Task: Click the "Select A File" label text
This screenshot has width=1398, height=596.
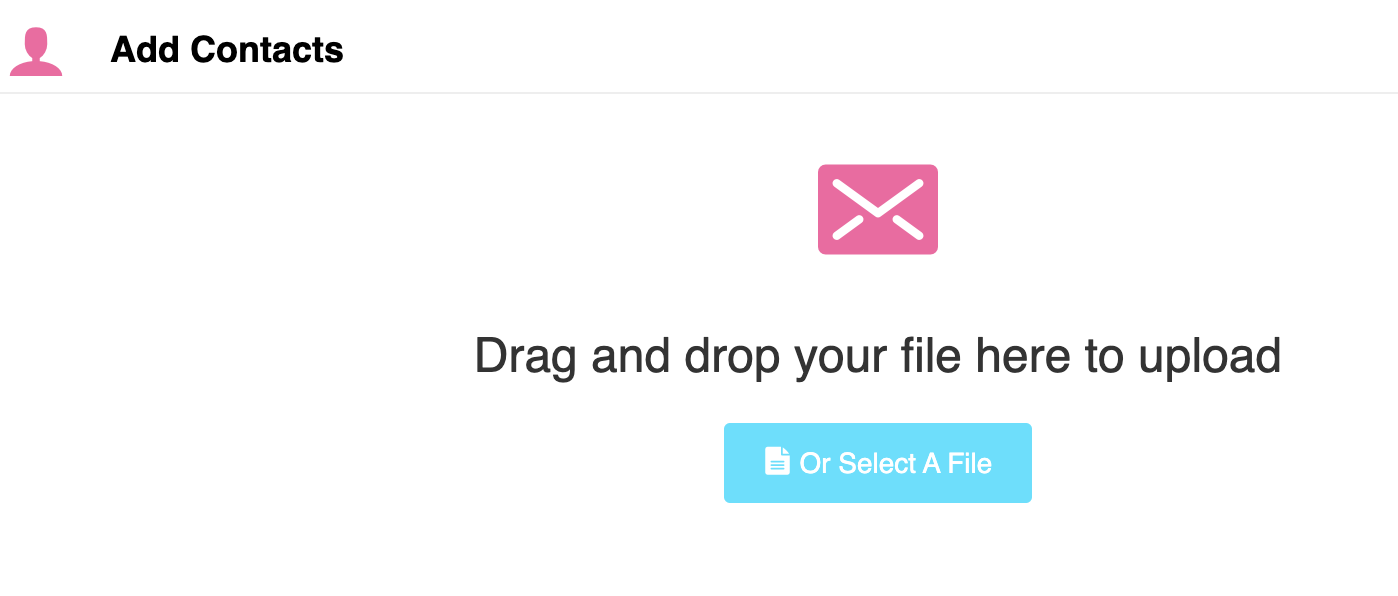Action: 915,464
